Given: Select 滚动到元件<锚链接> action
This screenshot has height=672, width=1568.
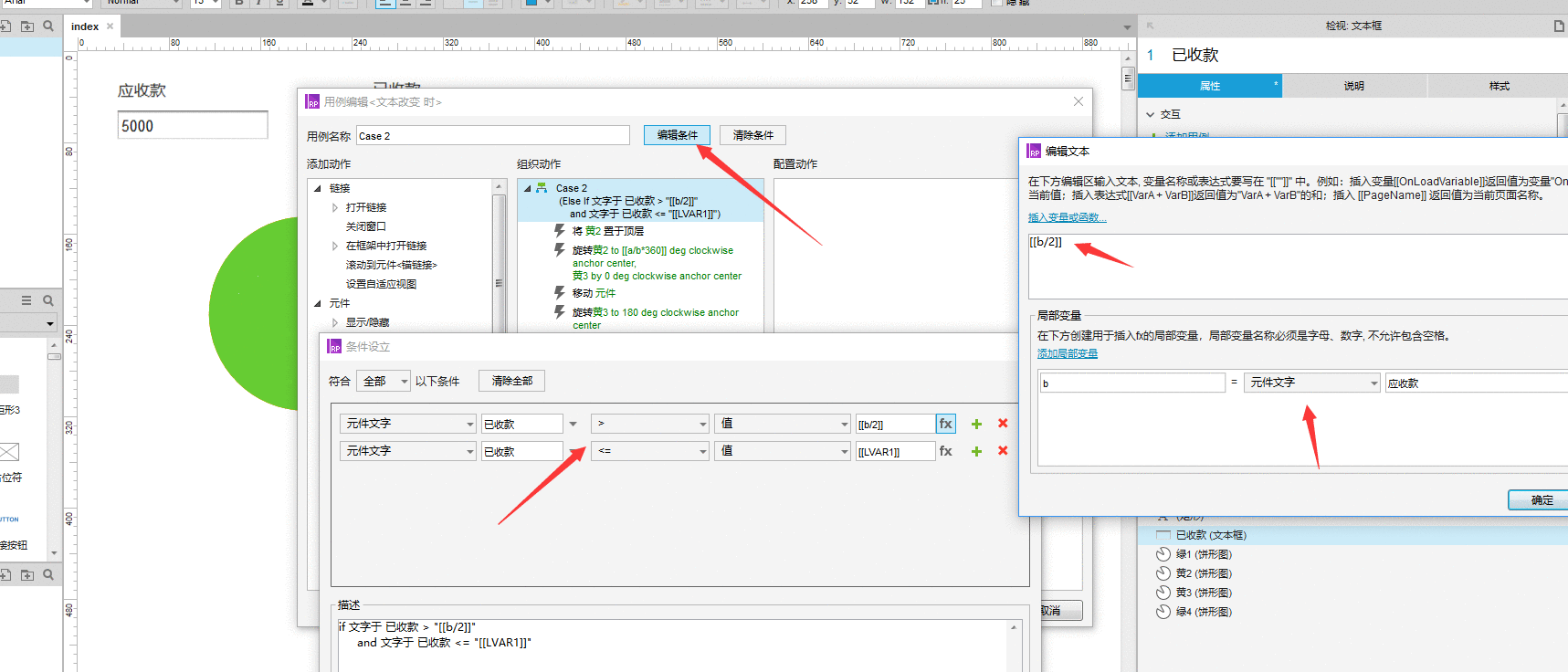Looking at the screenshot, I should point(392,265).
